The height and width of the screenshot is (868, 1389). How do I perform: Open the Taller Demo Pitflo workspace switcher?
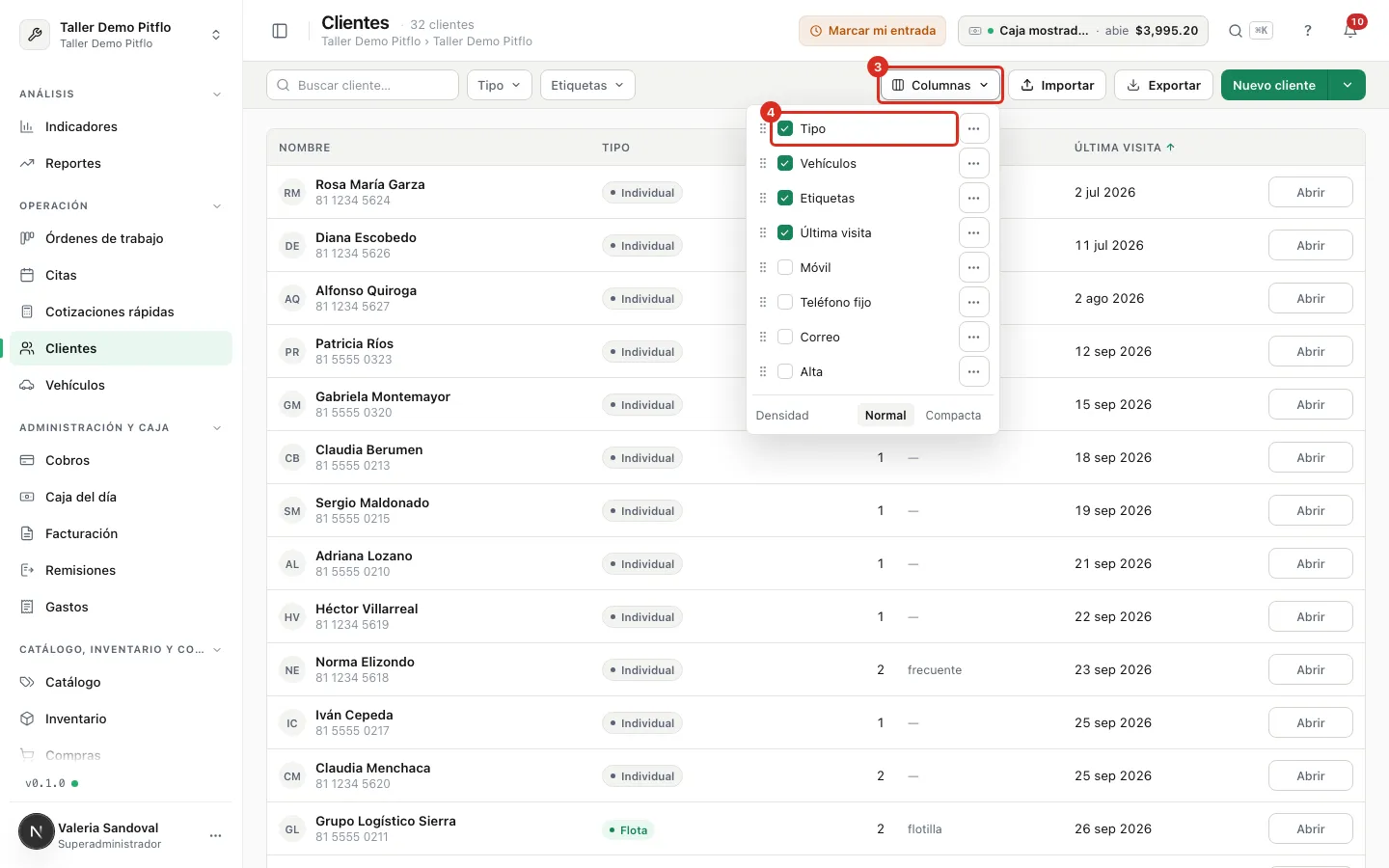tap(122, 35)
